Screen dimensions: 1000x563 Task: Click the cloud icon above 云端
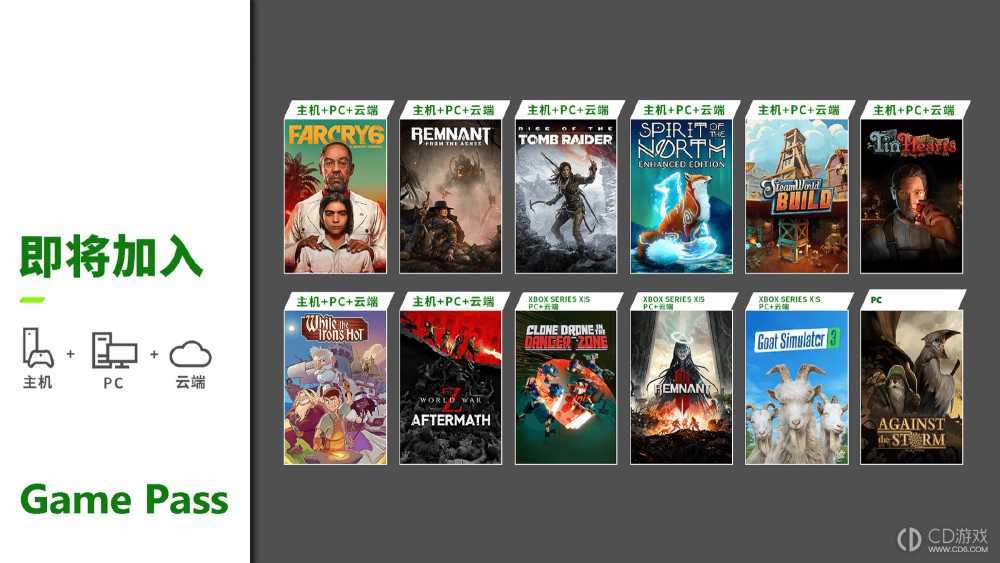[x=190, y=354]
